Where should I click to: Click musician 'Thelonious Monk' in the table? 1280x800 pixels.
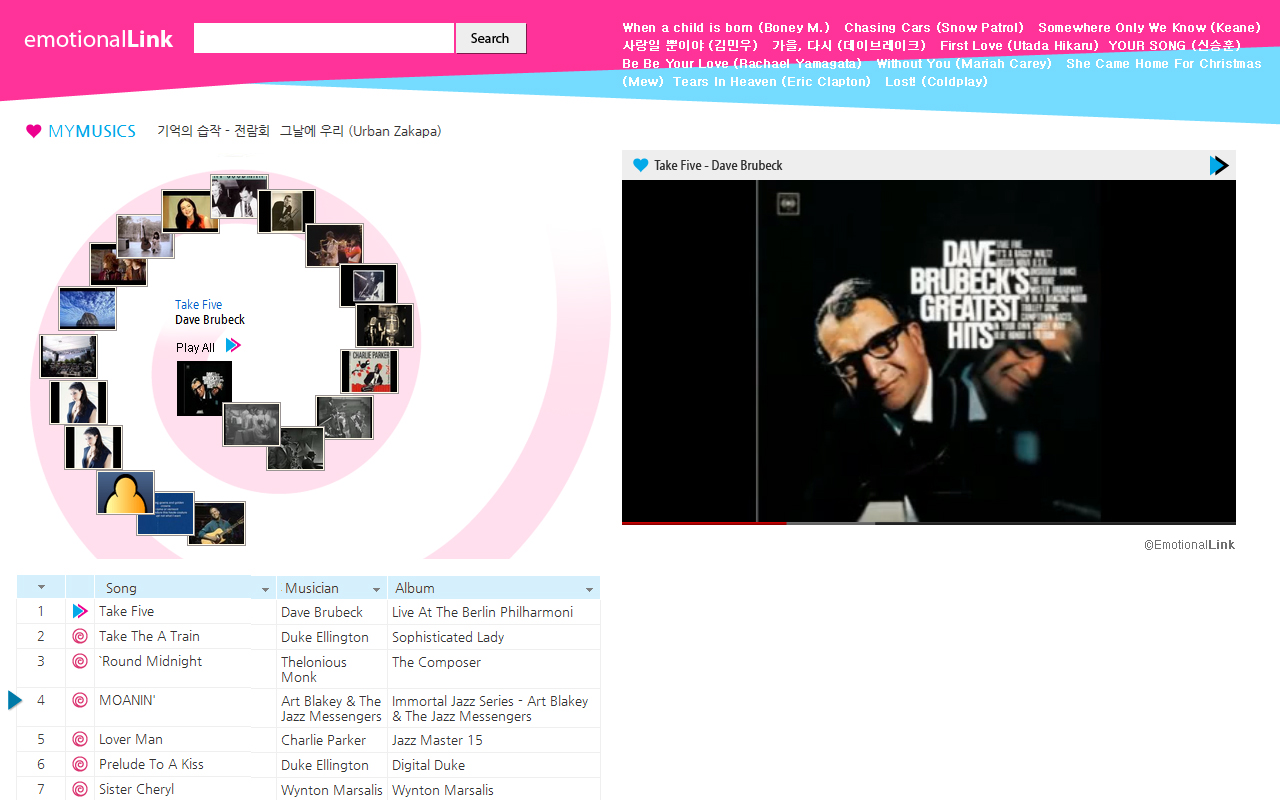(x=314, y=669)
